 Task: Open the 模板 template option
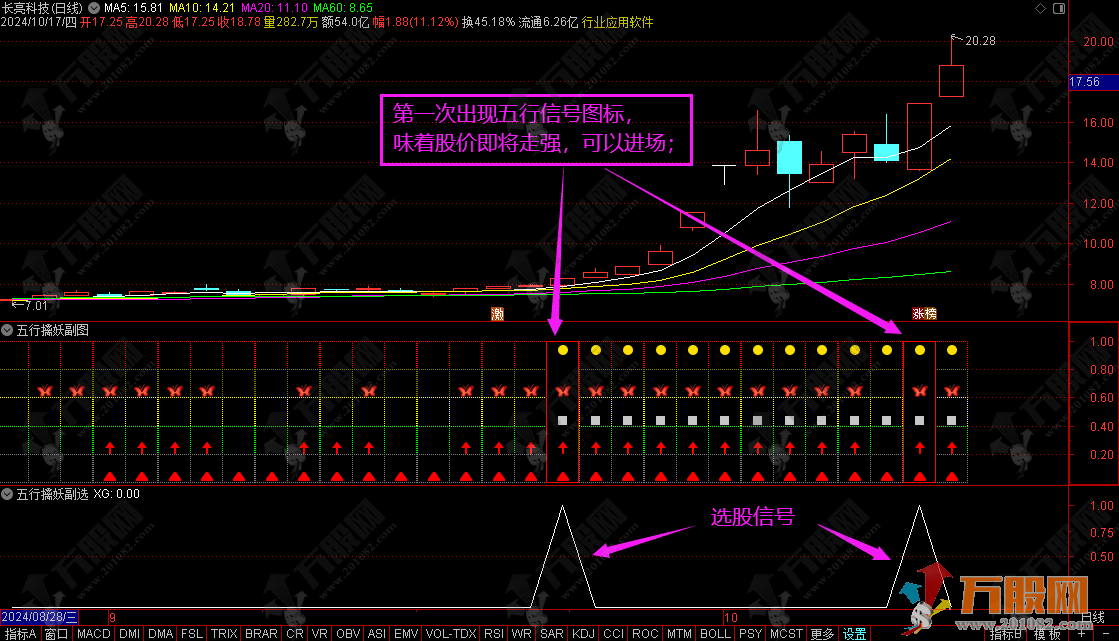click(x=1047, y=634)
